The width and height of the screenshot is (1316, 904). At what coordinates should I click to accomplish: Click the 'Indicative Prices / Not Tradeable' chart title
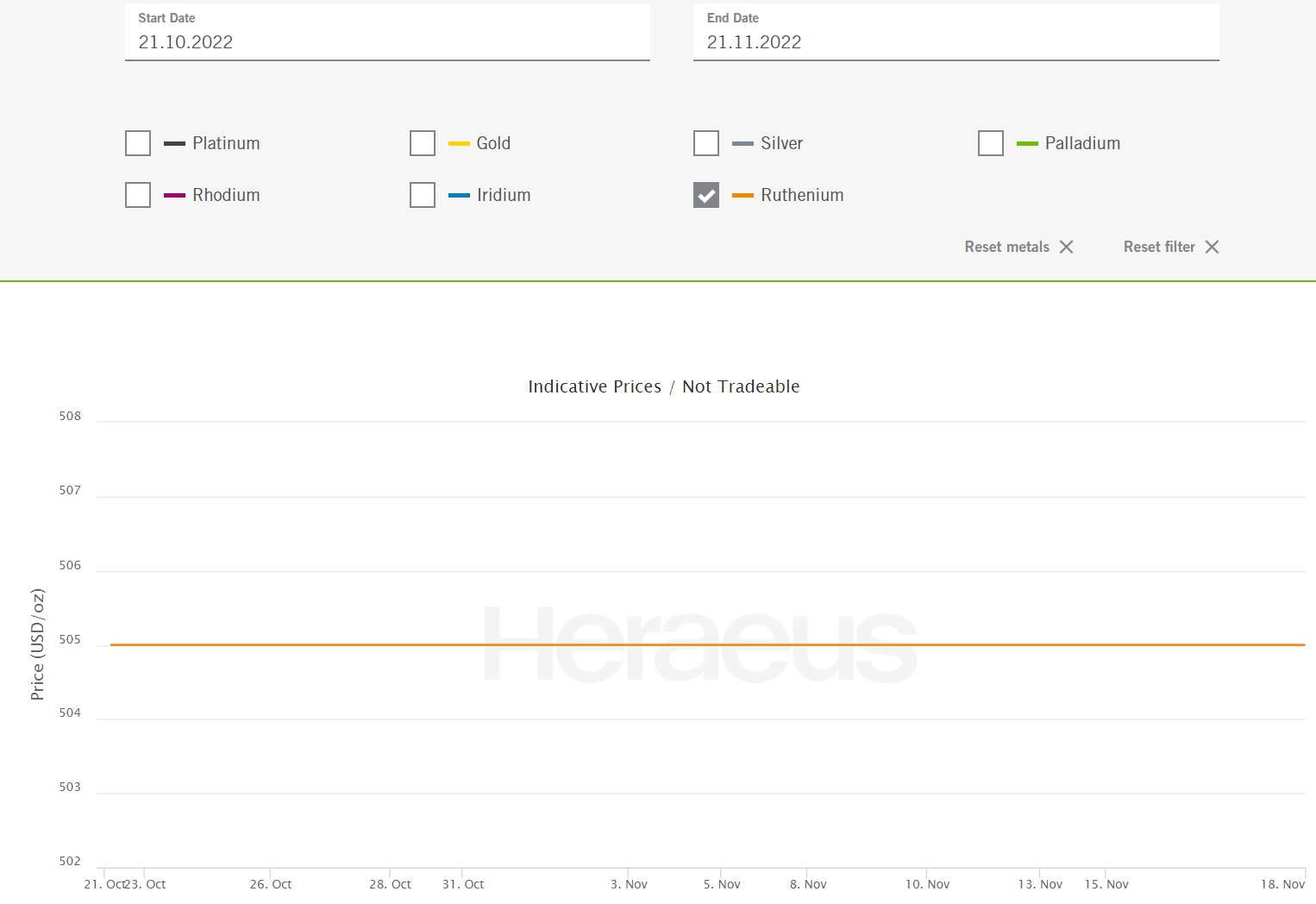click(x=664, y=386)
